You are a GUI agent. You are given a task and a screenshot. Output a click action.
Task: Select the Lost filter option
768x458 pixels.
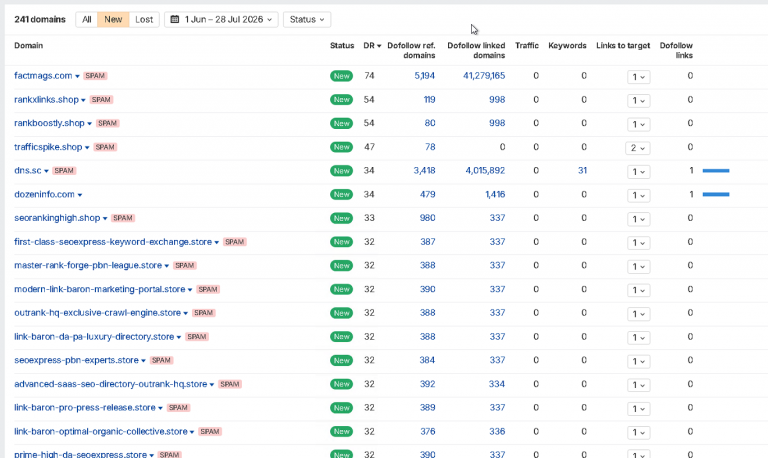[x=144, y=20]
